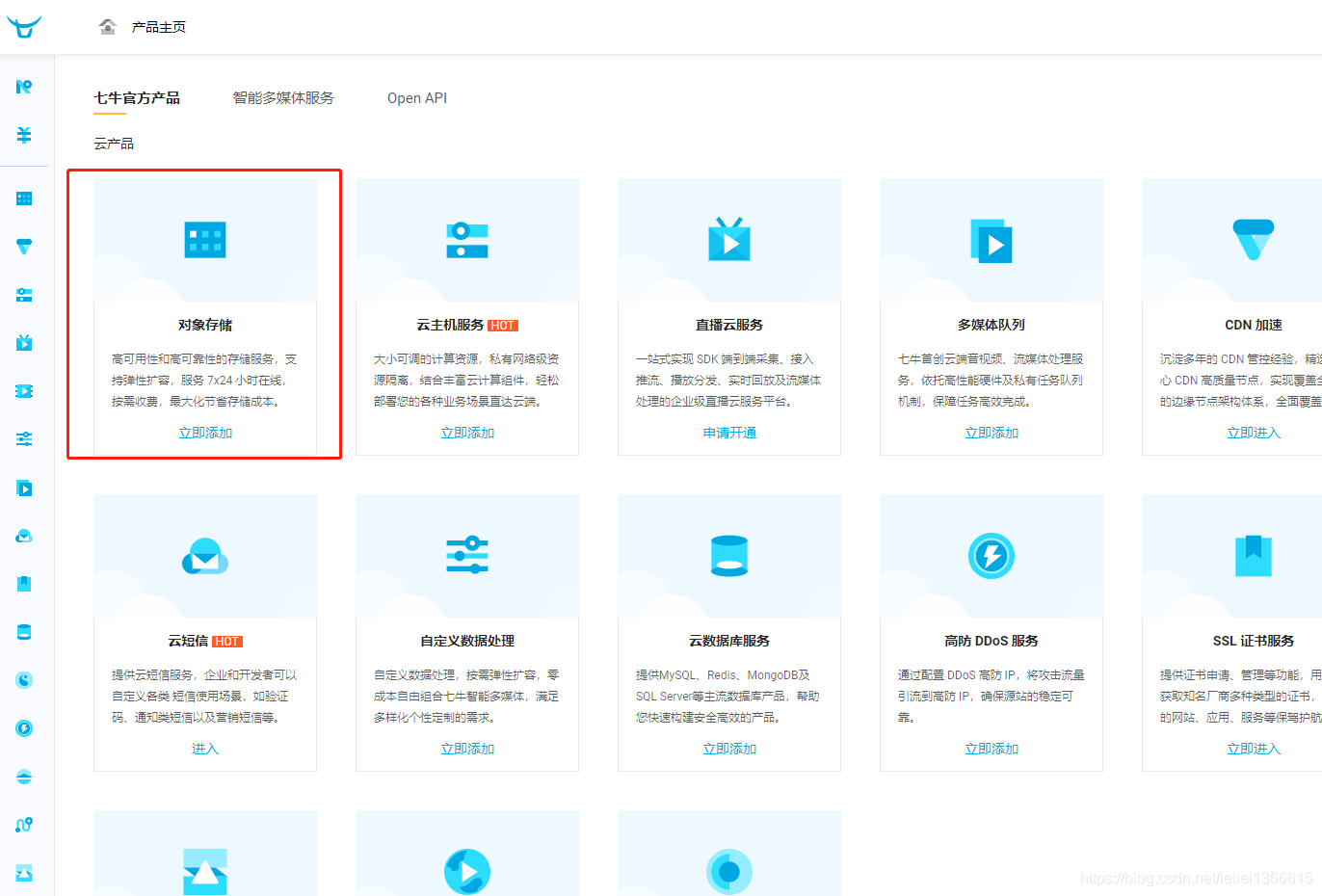The height and width of the screenshot is (896, 1322).
Task: Click the HOT badge beside 云主机服务
Action: tap(503, 326)
